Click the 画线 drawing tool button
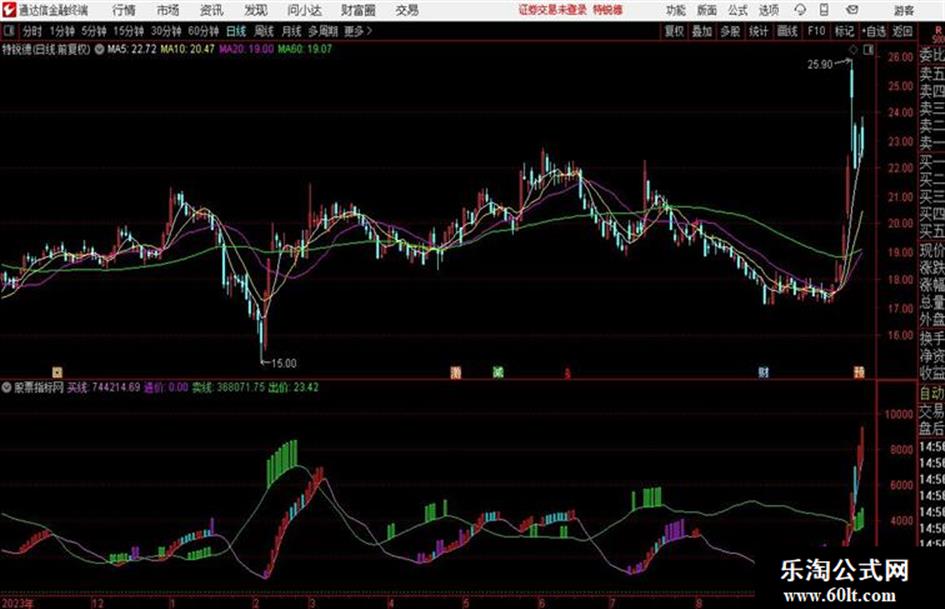The width and height of the screenshot is (945, 609). pos(787,31)
